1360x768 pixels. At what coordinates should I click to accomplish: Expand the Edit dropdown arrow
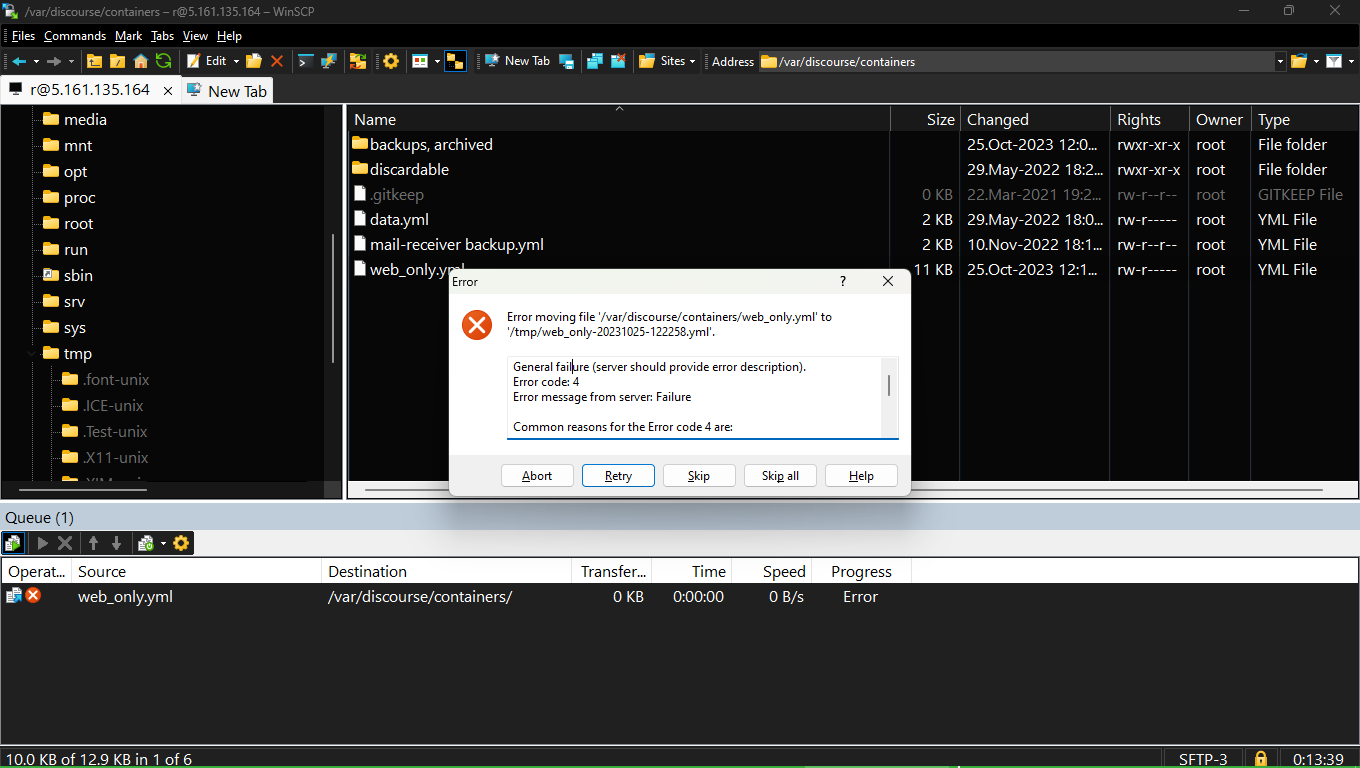pyautogui.click(x=236, y=61)
